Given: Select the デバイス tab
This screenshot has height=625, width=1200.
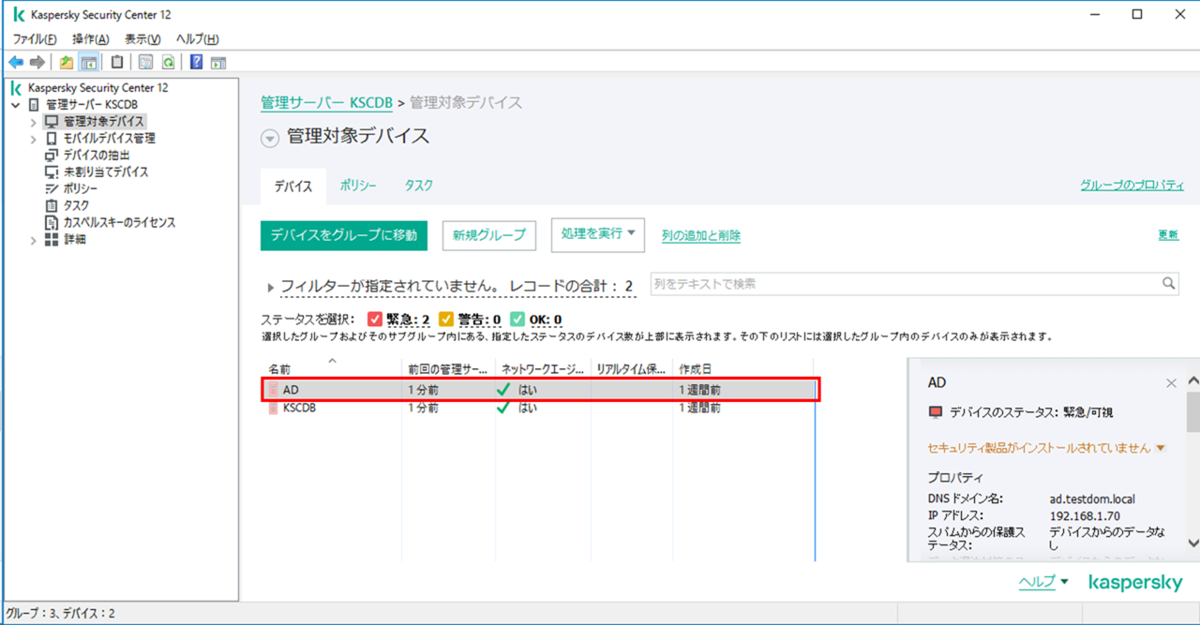Looking at the screenshot, I should click(x=293, y=187).
